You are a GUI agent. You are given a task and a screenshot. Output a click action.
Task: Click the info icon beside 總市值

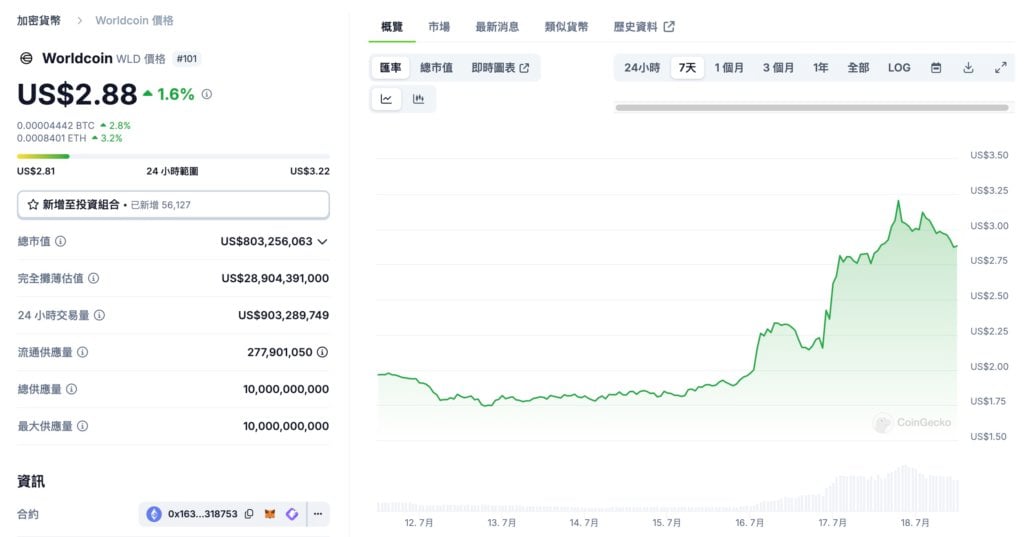tap(61, 241)
